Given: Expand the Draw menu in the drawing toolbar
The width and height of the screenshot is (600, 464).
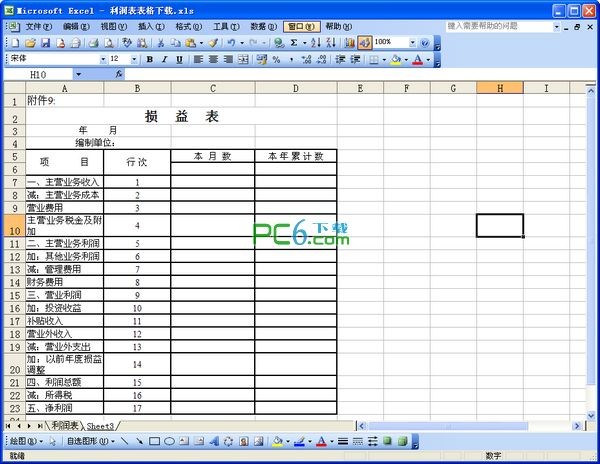Looking at the screenshot, I should [26, 441].
